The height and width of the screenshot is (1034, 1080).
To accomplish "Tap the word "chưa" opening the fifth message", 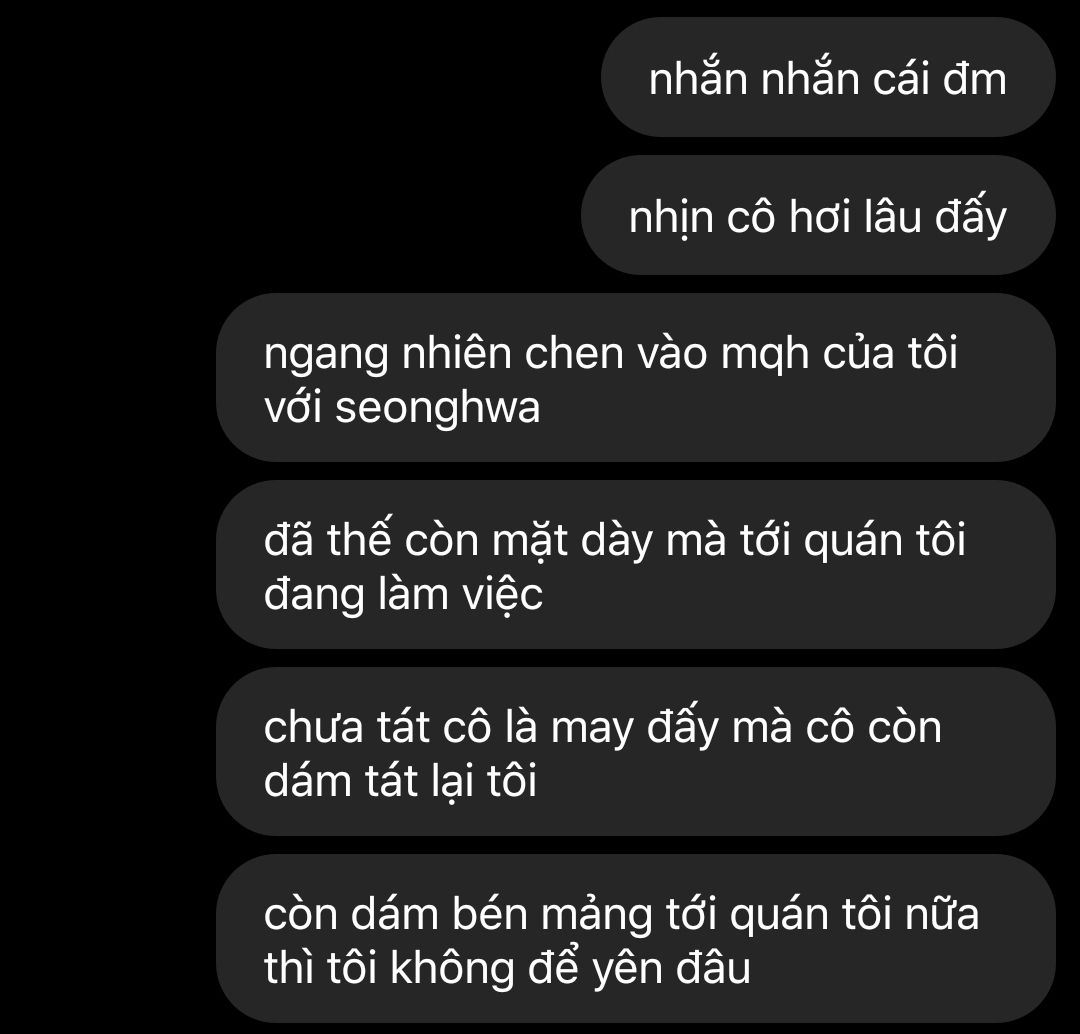I will [313, 727].
